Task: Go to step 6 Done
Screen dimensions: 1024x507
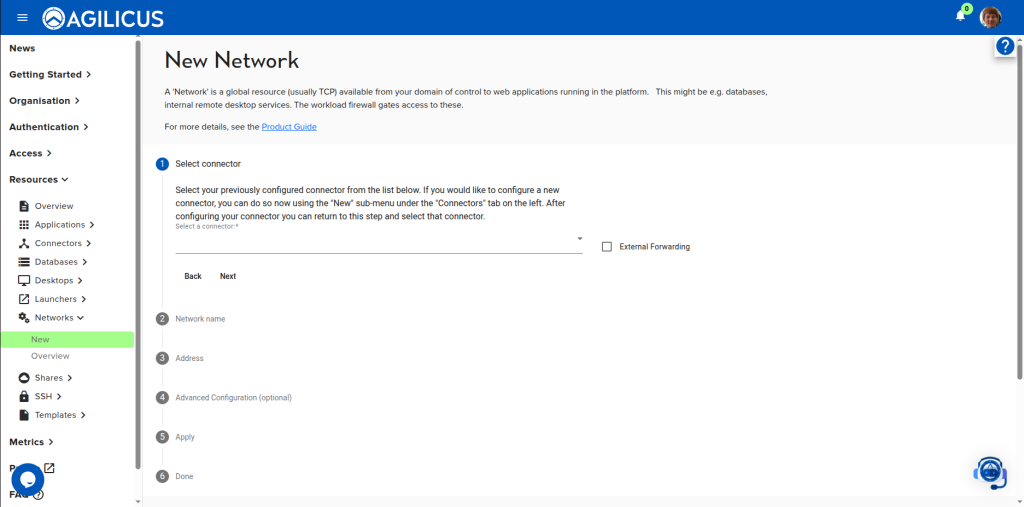Action: pos(175,476)
